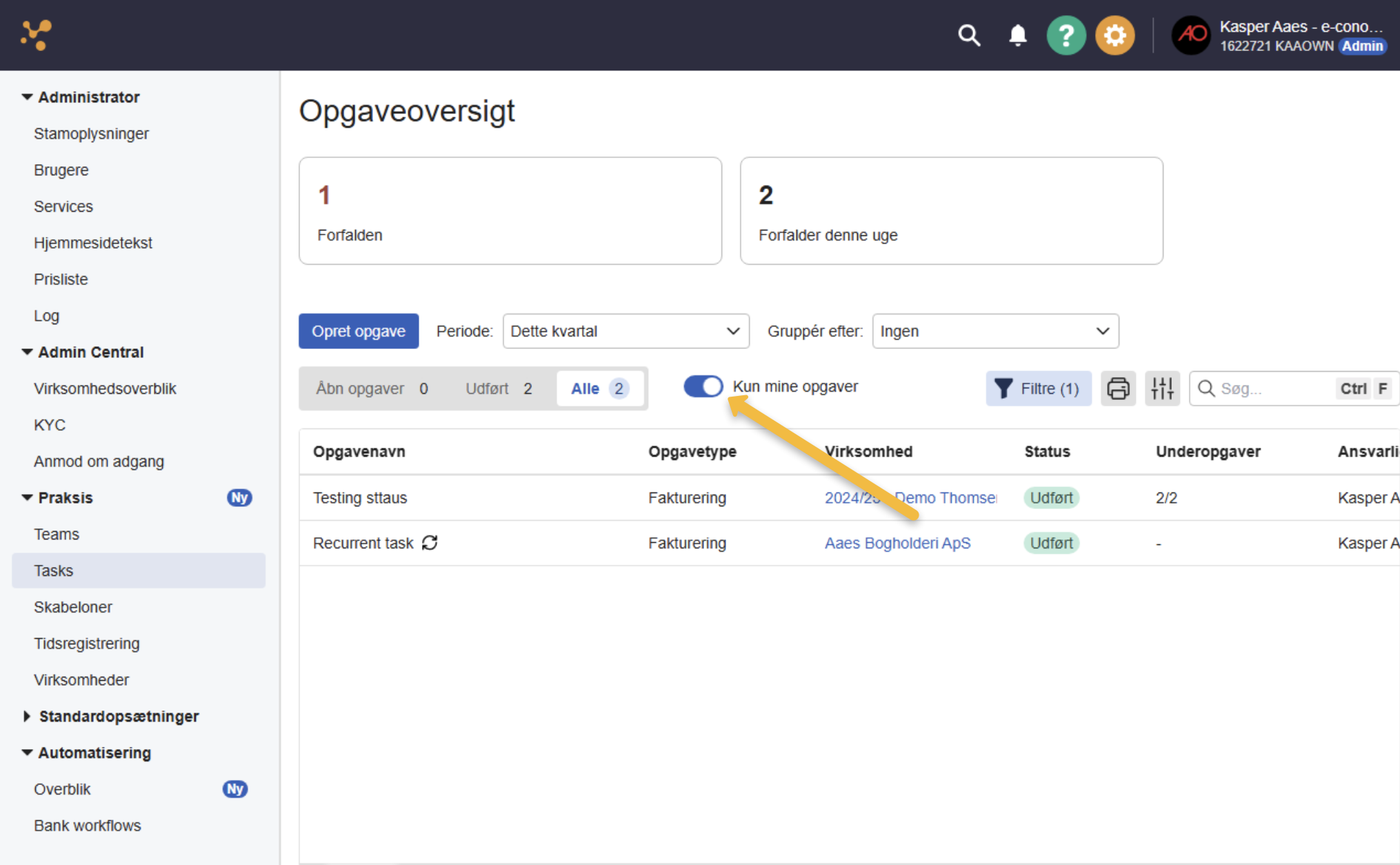Toggle Kun mine opgaver switch
1400x865 pixels.
pyautogui.click(x=703, y=386)
